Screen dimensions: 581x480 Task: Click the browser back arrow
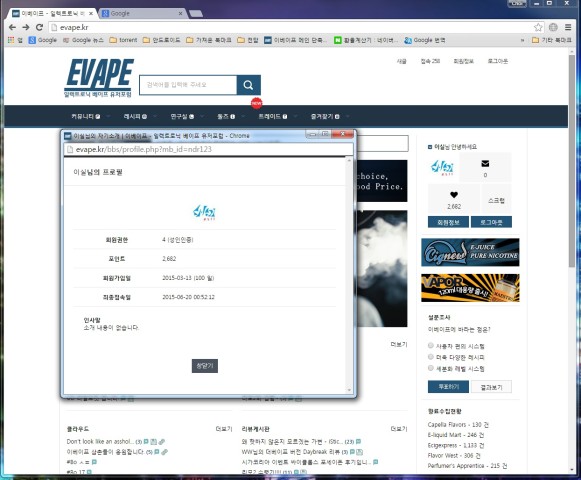[x=12, y=27]
